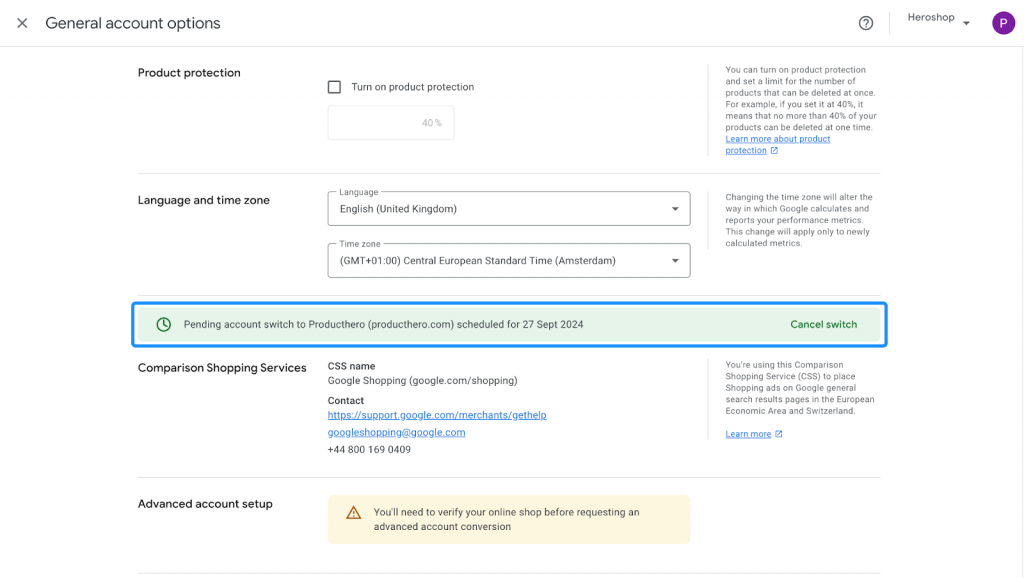The width and height of the screenshot is (1024, 578).
Task: Expand the Heroshop account switcher arrow
Action: (x=966, y=24)
